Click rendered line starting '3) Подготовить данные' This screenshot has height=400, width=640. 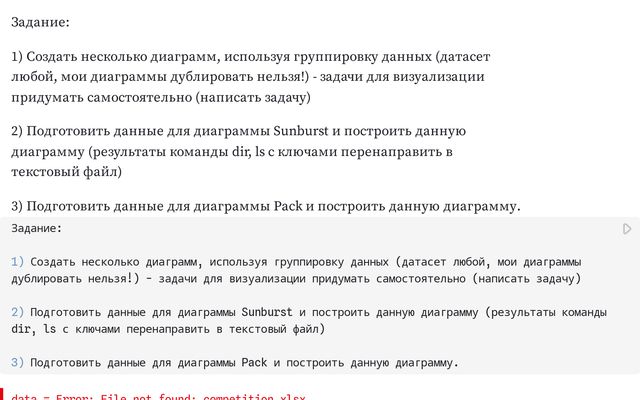266,206
